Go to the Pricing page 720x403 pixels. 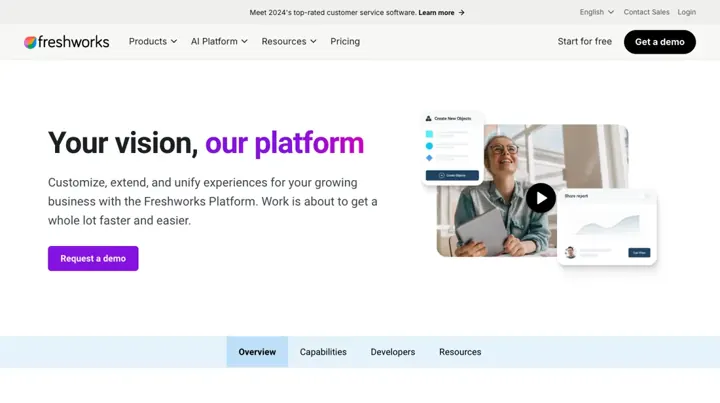(x=345, y=41)
